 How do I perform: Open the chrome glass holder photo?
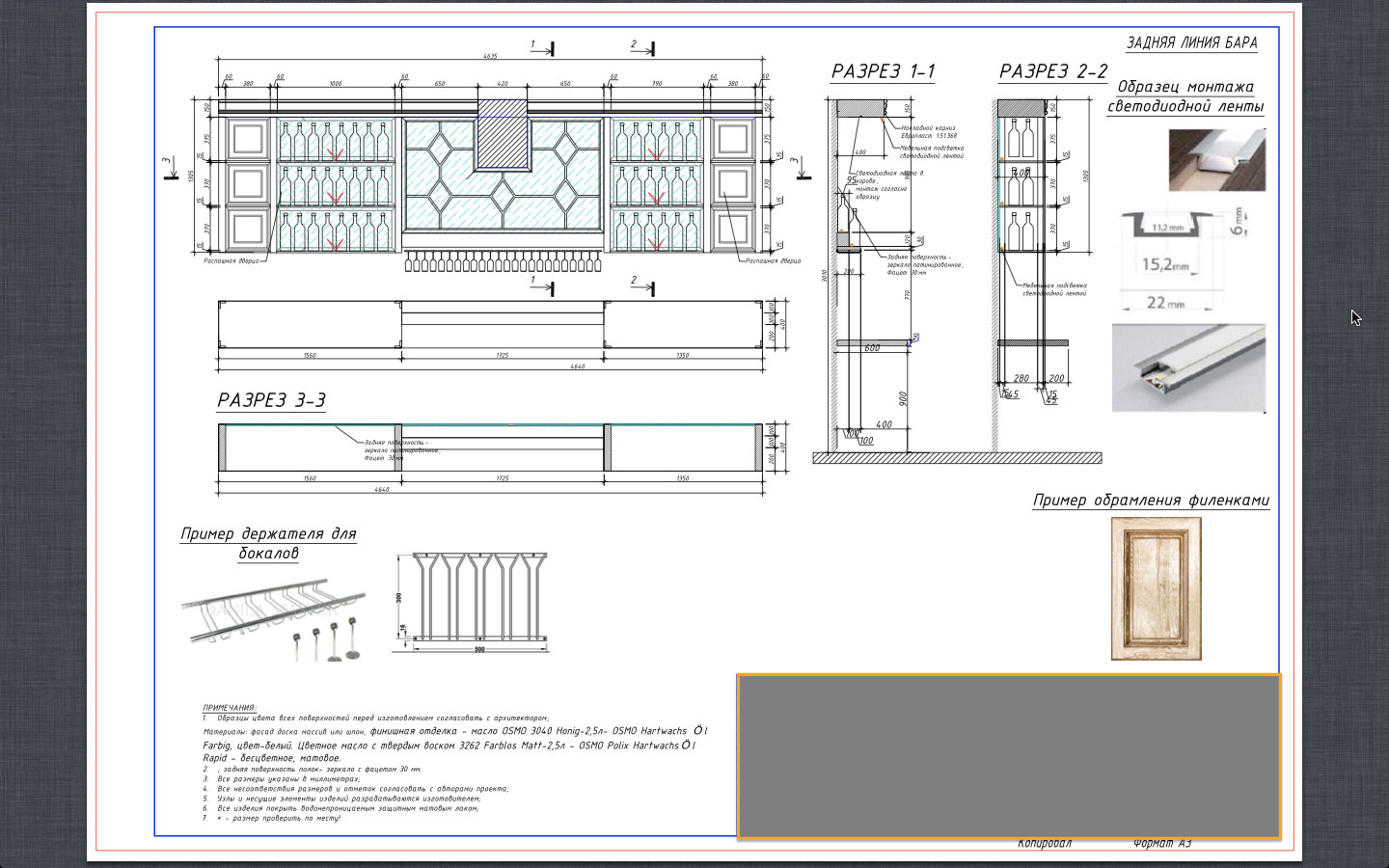[x=274, y=617]
